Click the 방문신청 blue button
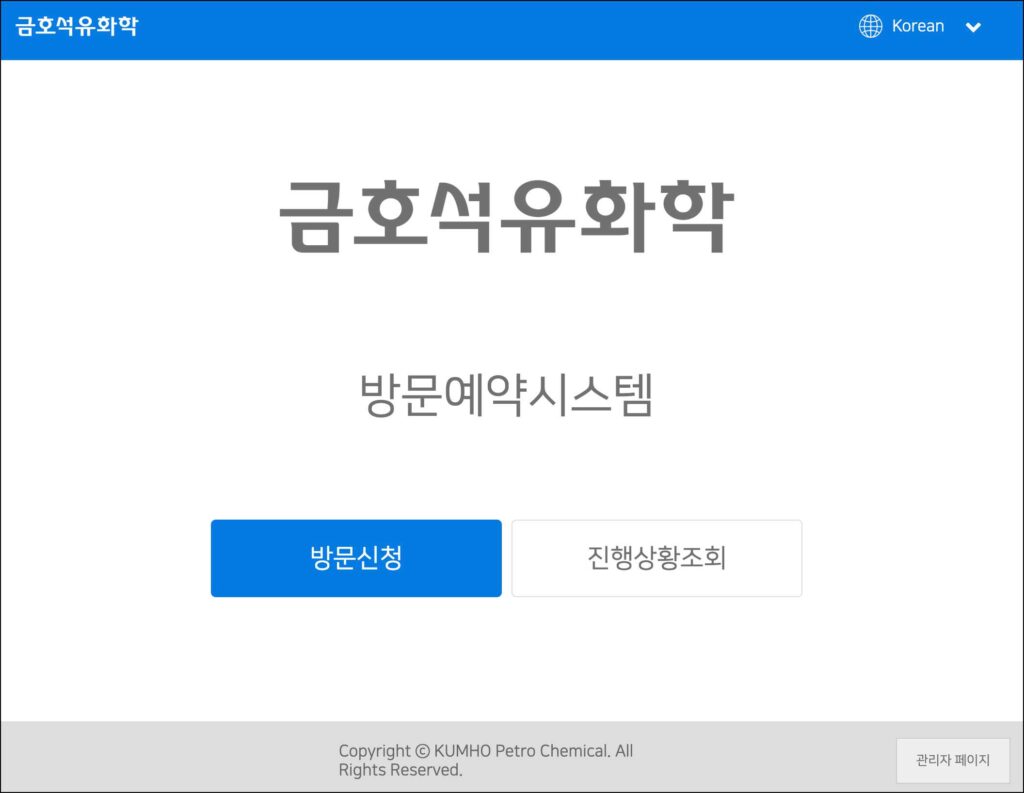Image resolution: width=1024 pixels, height=793 pixels. click(356, 558)
